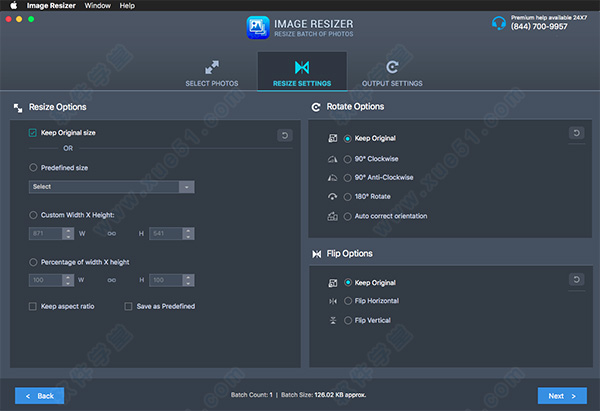Click the custom width stepper arrows

(x=68, y=233)
